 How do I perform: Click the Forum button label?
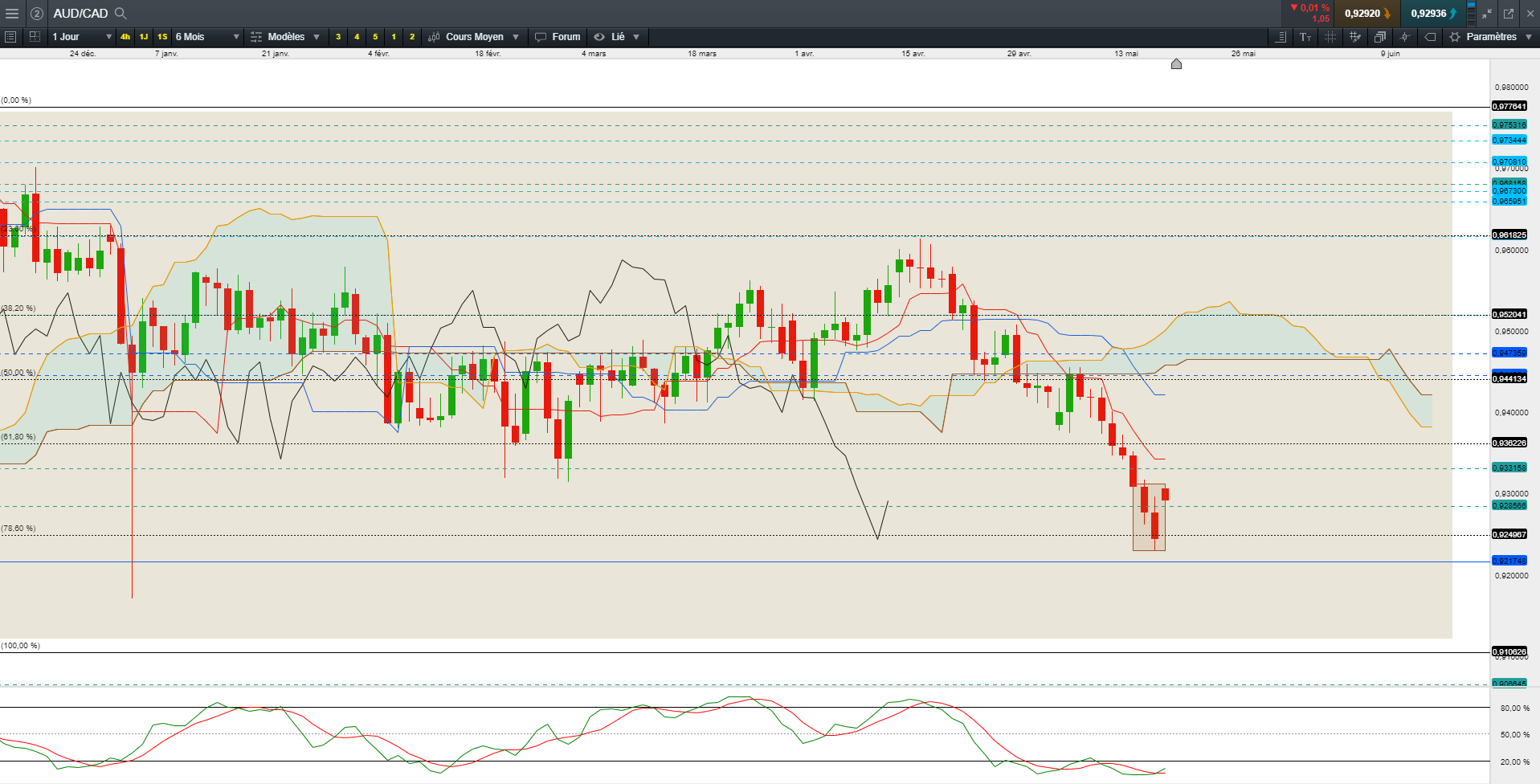point(566,37)
